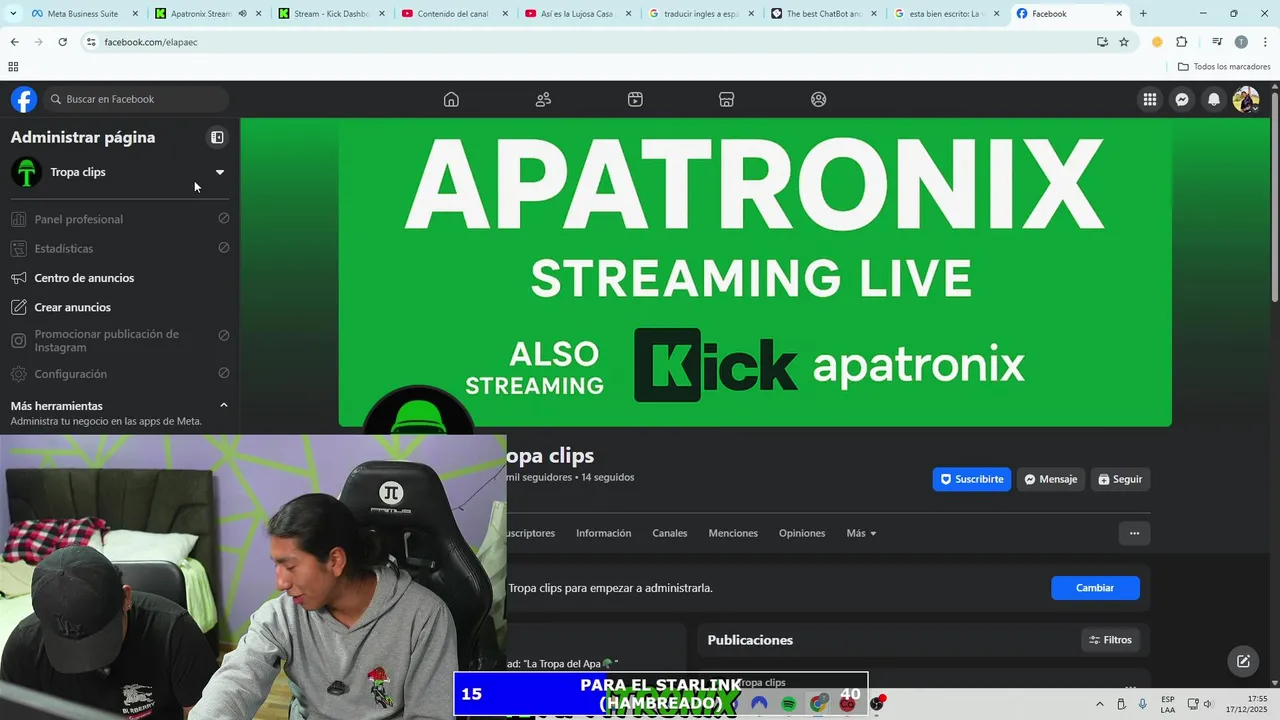The width and height of the screenshot is (1280, 720).
Task: Open the Friends icon in top navigation
Action: click(543, 99)
